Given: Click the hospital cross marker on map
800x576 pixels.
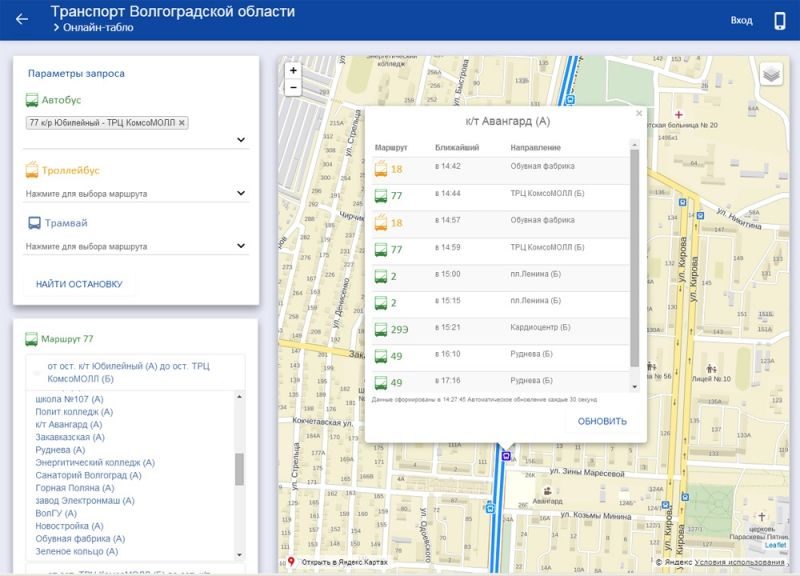Looking at the screenshot, I should [x=679, y=114].
